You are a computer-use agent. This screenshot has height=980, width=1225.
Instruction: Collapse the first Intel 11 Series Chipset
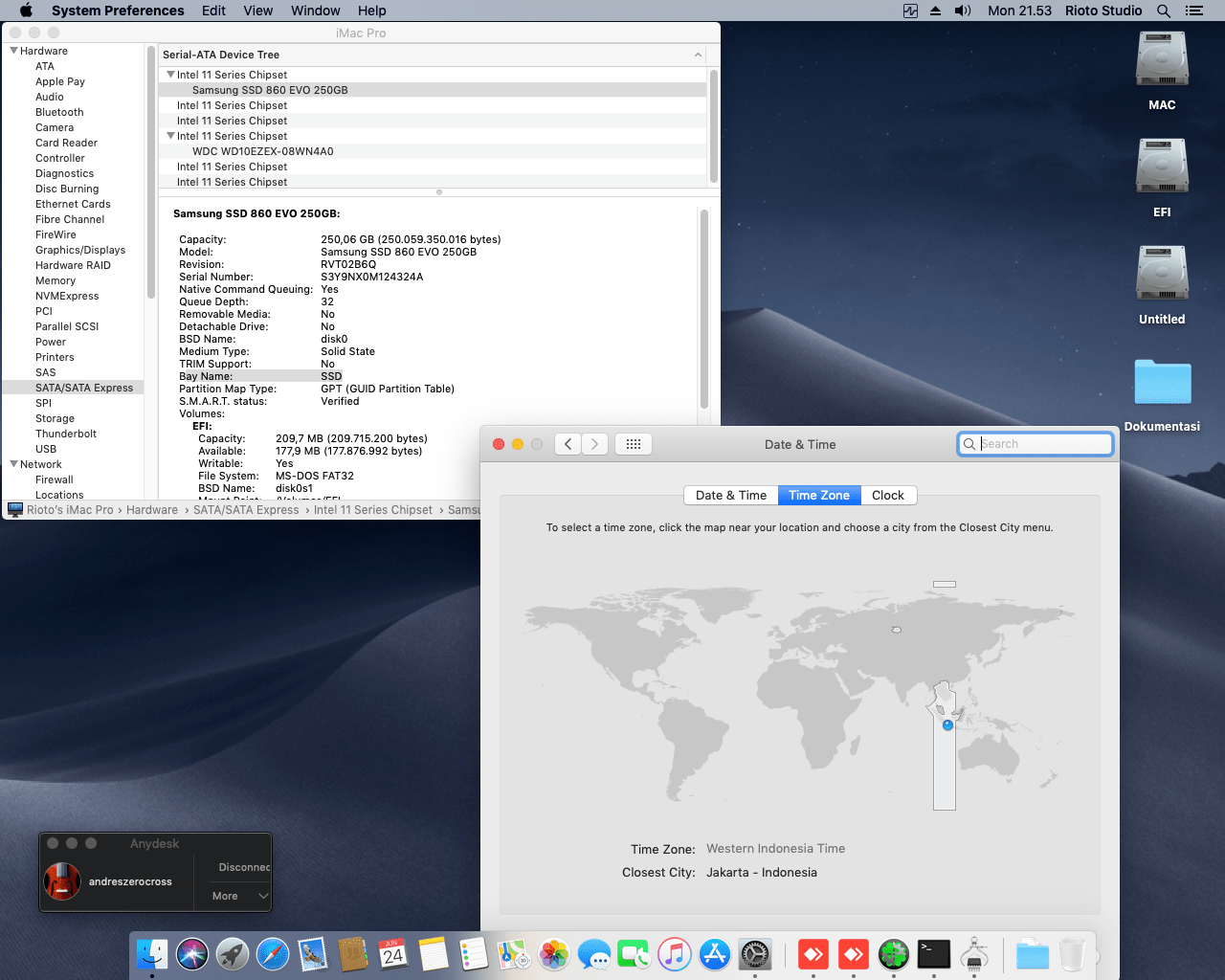(x=170, y=75)
